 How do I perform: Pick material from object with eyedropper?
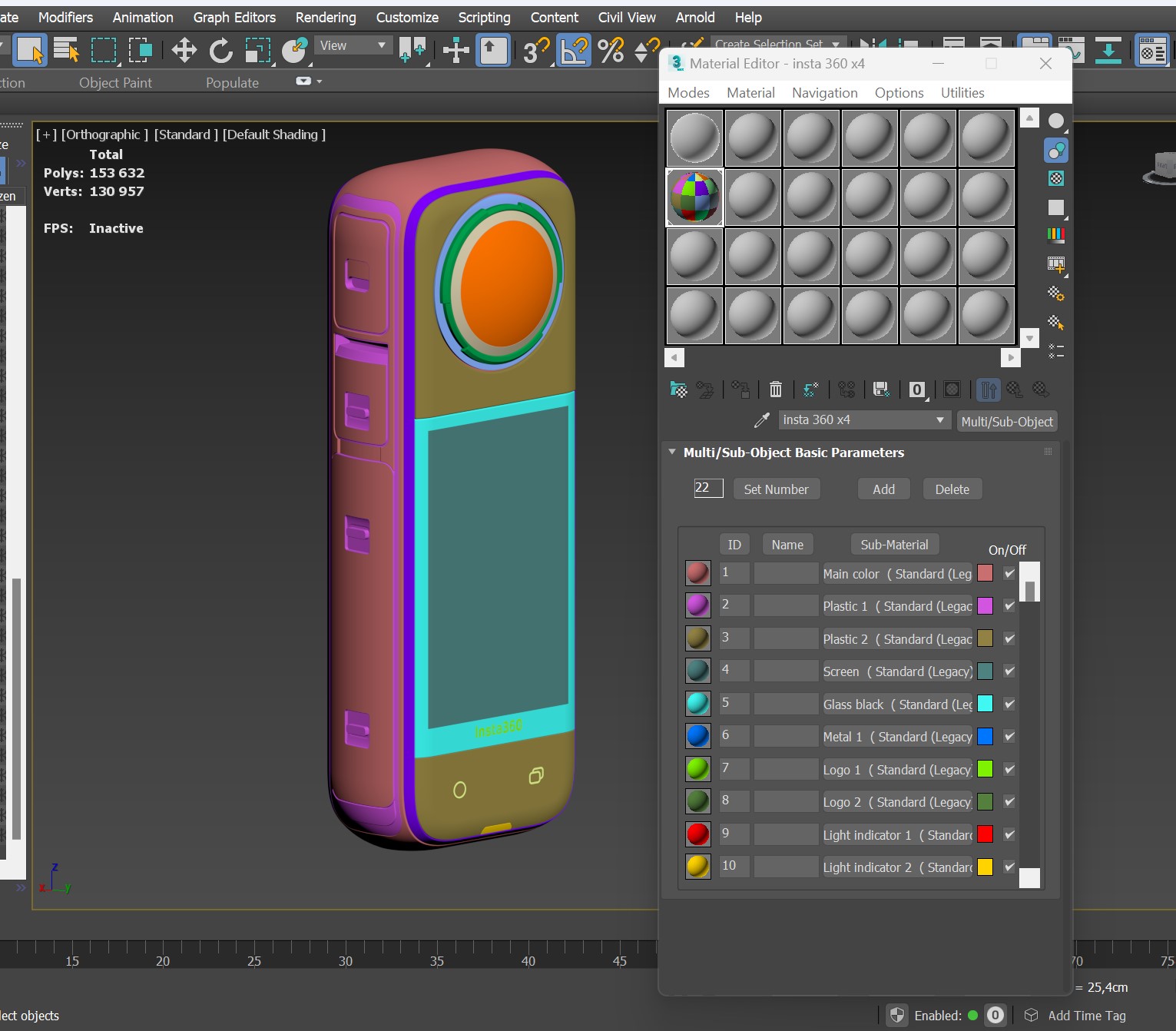click(x=761, y=420)
